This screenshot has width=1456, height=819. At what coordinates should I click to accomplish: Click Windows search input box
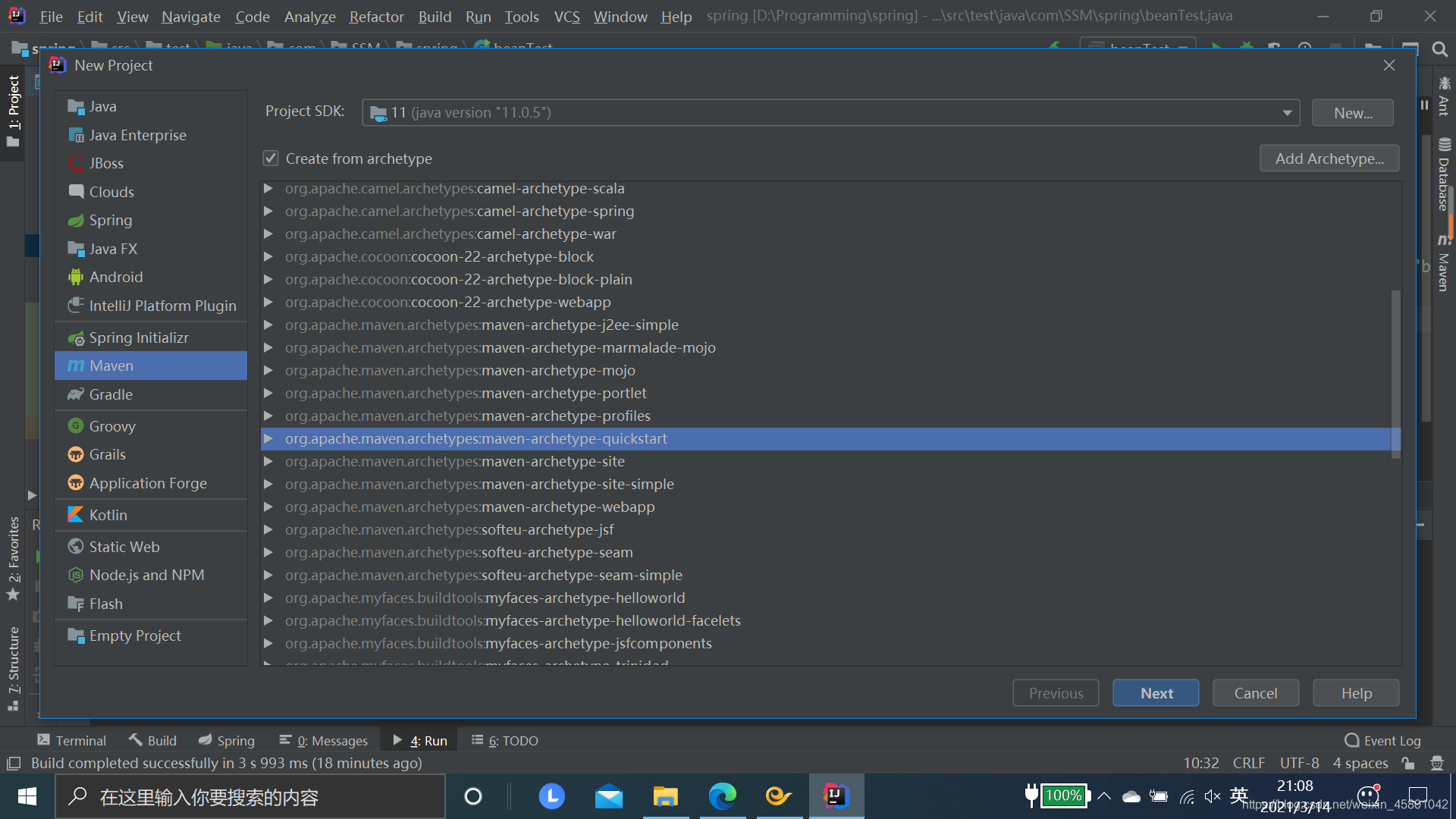[x=249, y=796]
